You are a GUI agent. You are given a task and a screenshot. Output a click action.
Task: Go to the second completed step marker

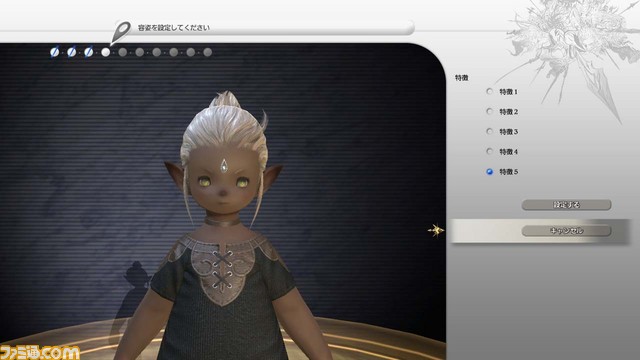click(x=71, y=52)
